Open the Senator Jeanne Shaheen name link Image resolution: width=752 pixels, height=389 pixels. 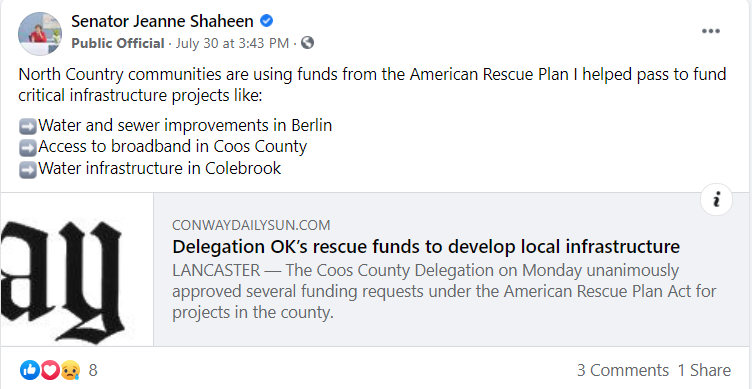[x=162, y=21]
